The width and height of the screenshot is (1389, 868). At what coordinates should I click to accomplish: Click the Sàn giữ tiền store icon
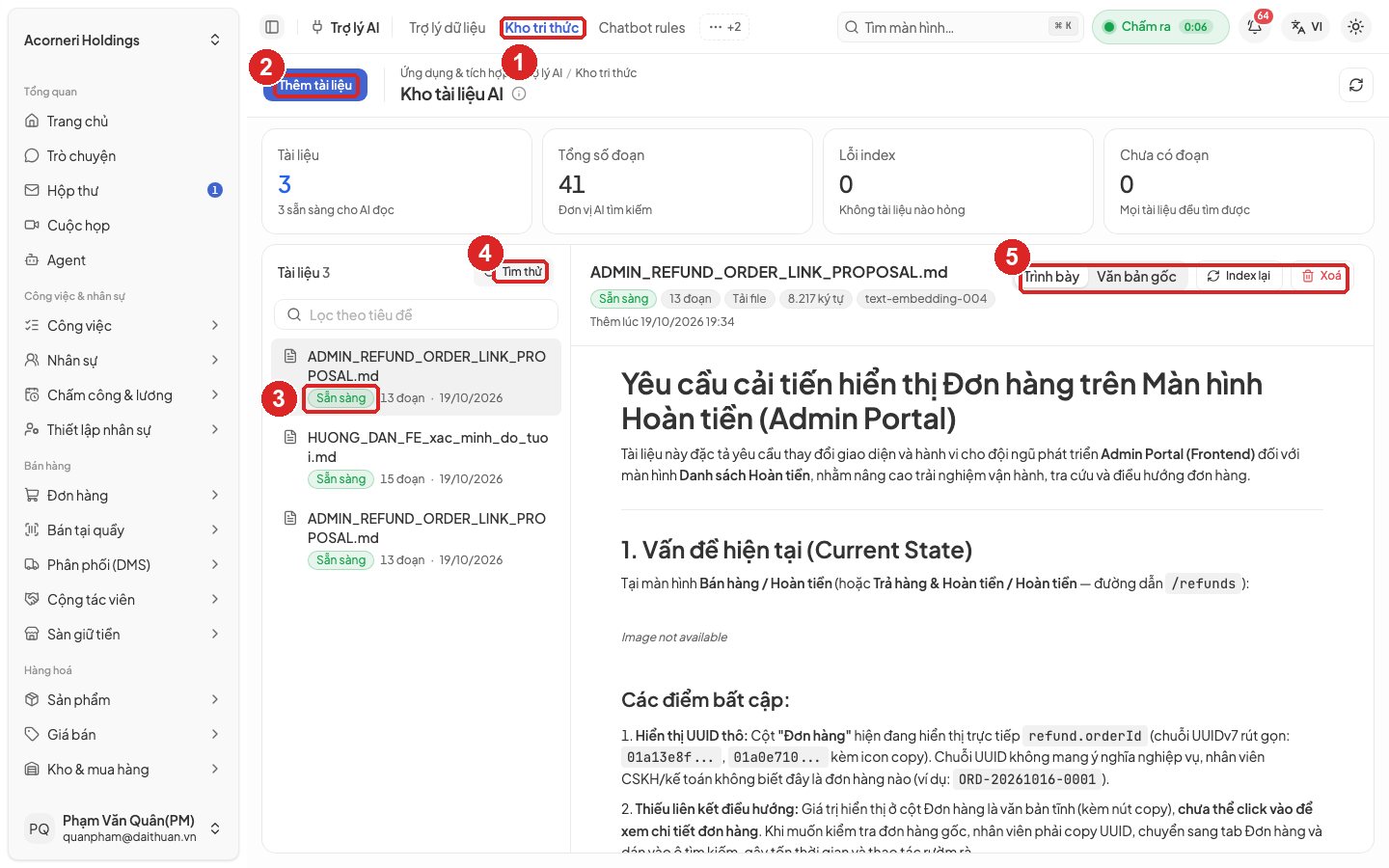32,635
